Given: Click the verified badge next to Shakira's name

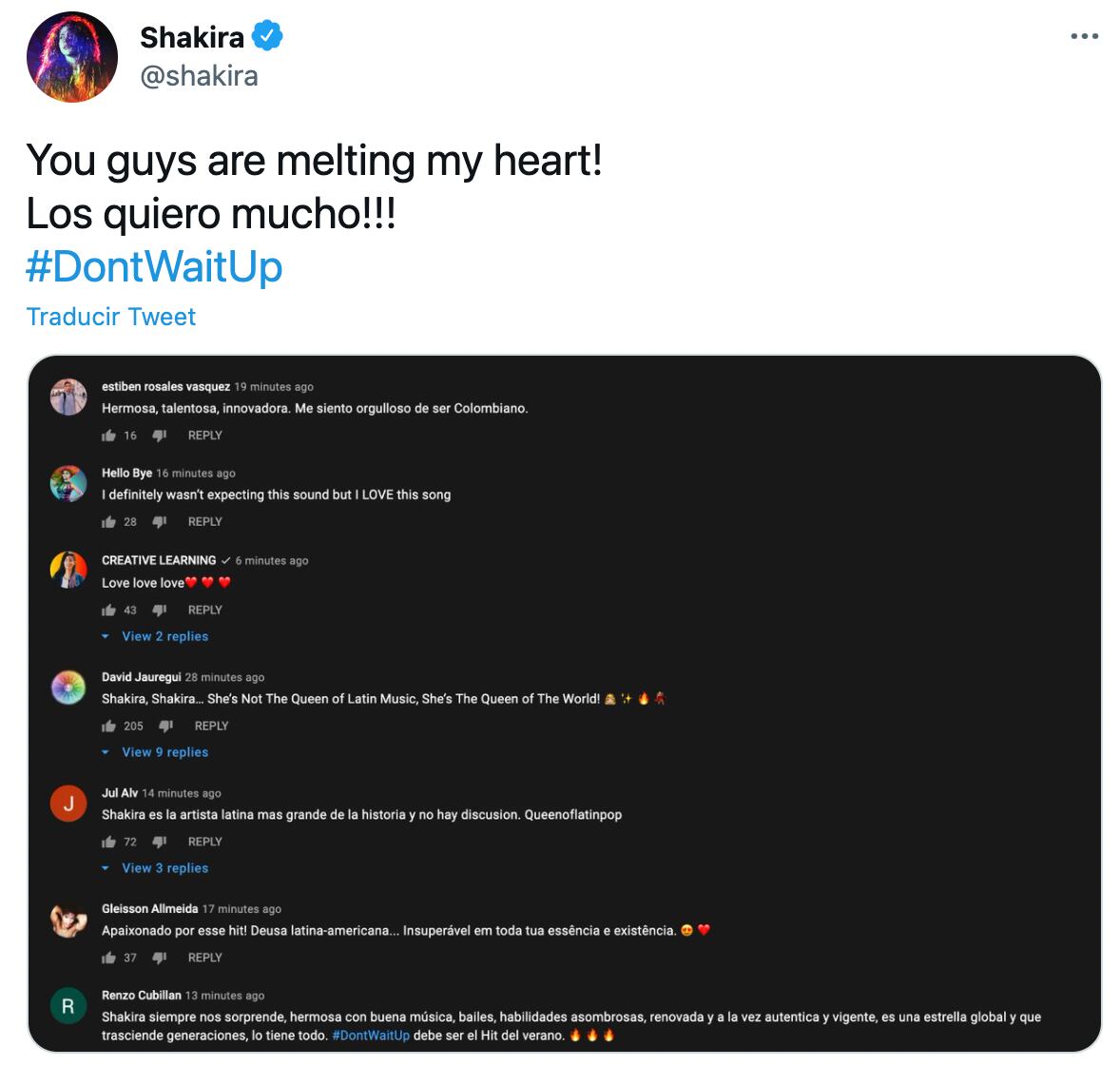Looking at the screenshot, I should coord(267,36).
